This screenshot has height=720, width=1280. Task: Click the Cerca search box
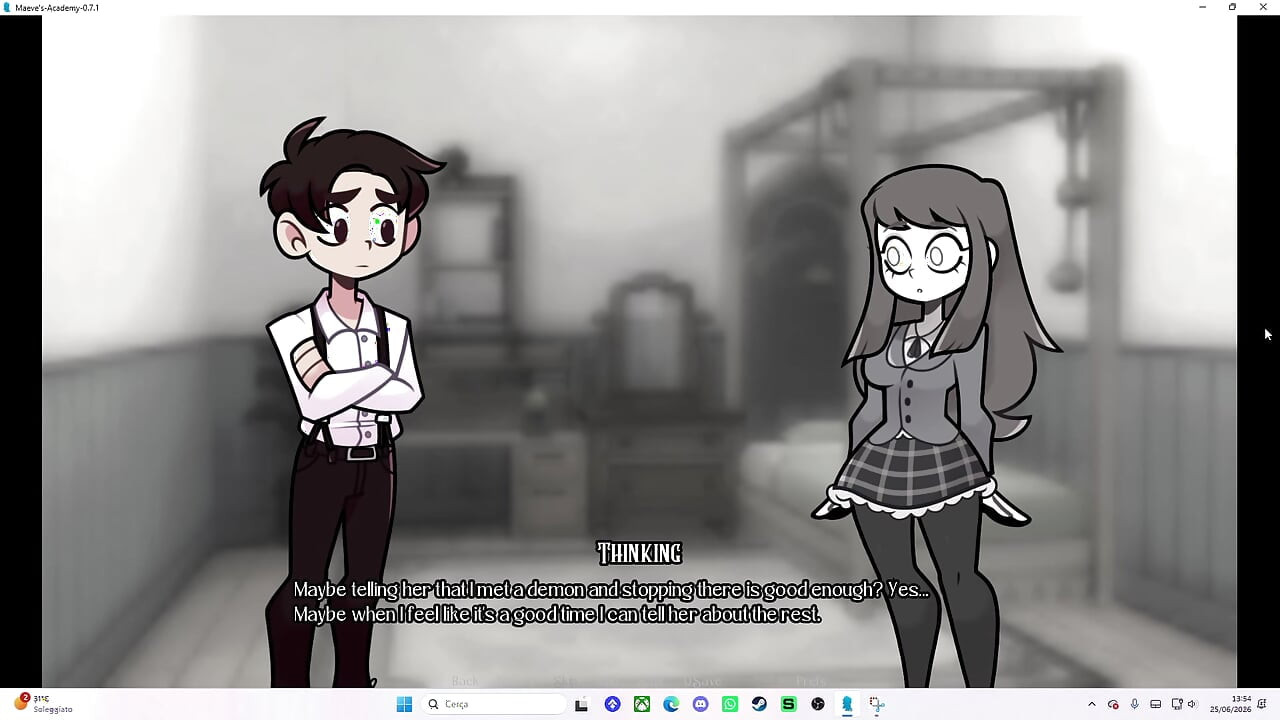click(494, 704)
